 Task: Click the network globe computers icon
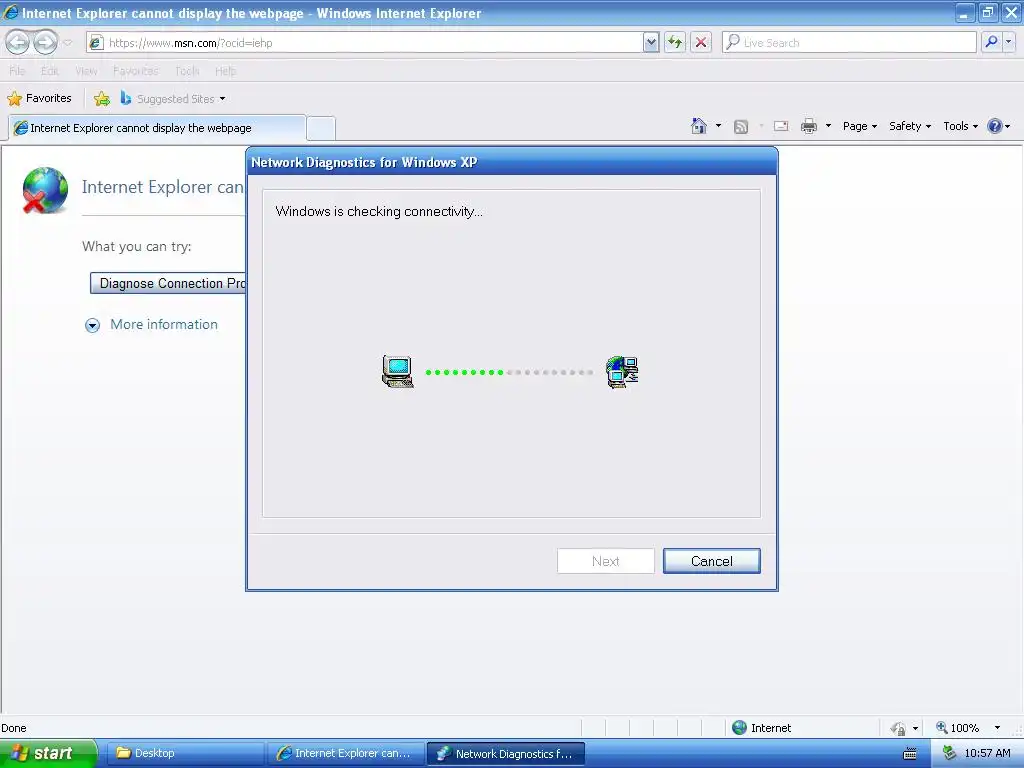(622, 372)
